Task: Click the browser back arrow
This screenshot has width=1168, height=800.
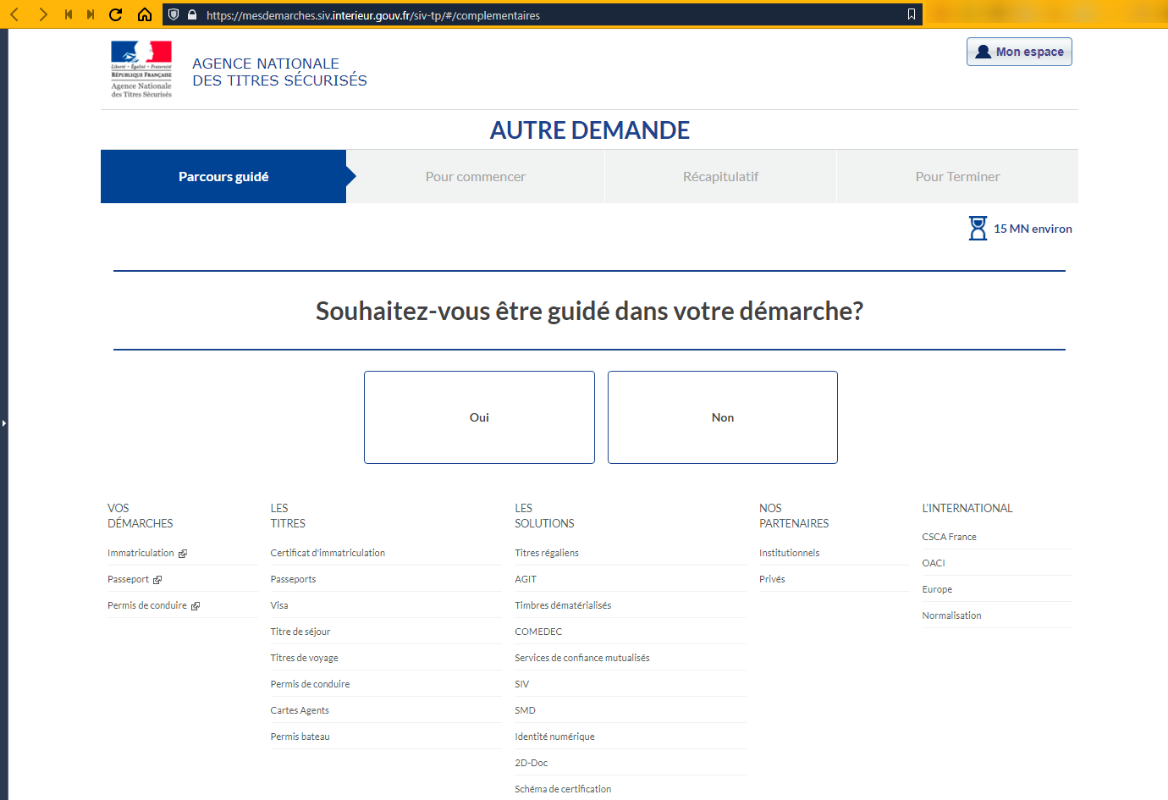Action: 15,15
